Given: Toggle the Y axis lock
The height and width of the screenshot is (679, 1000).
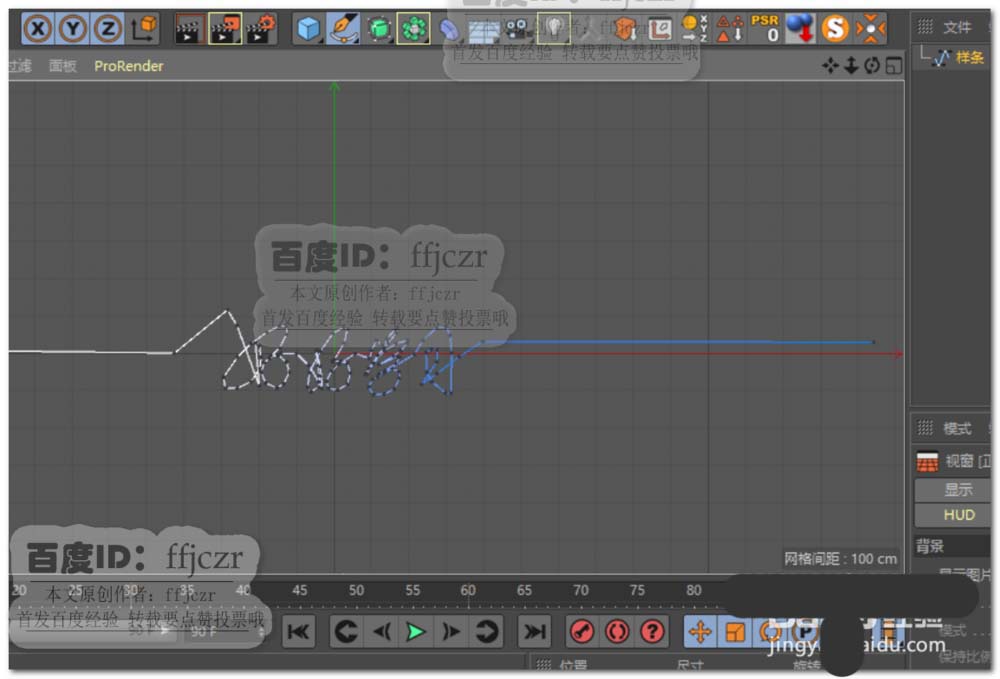Looking at the screenshot, I should [x=73, y=29].
